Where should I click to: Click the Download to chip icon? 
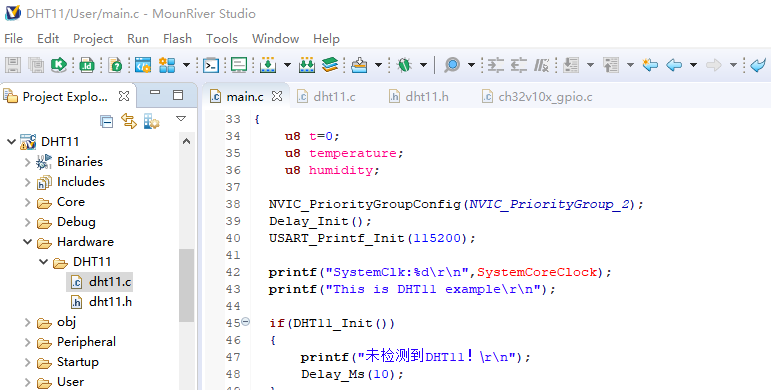[268, 65]
